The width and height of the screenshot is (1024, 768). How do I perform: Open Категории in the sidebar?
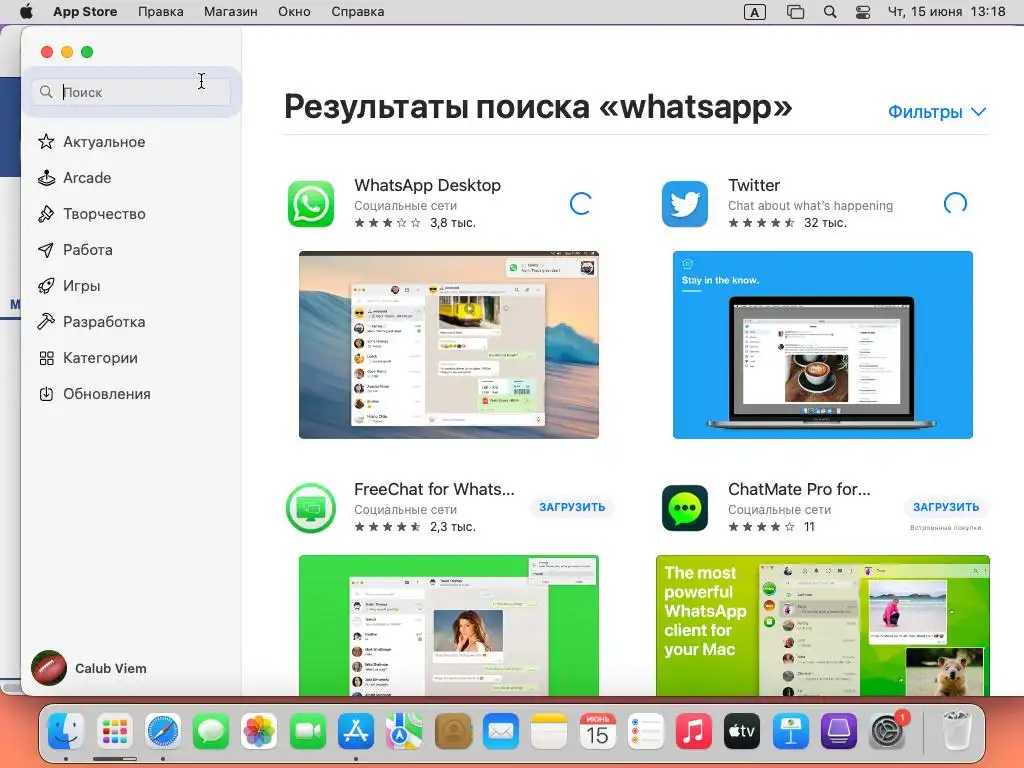(88, 357)
